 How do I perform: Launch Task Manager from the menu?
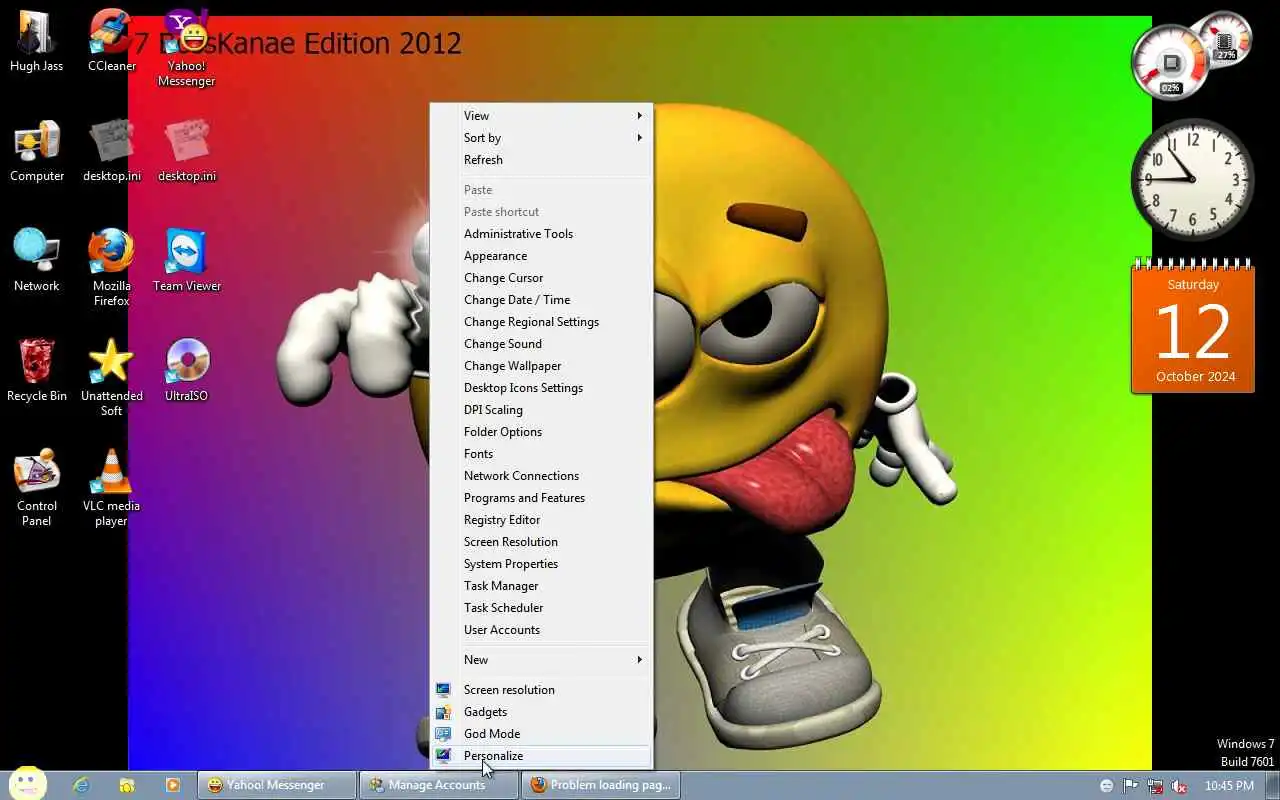coord(541,586)
